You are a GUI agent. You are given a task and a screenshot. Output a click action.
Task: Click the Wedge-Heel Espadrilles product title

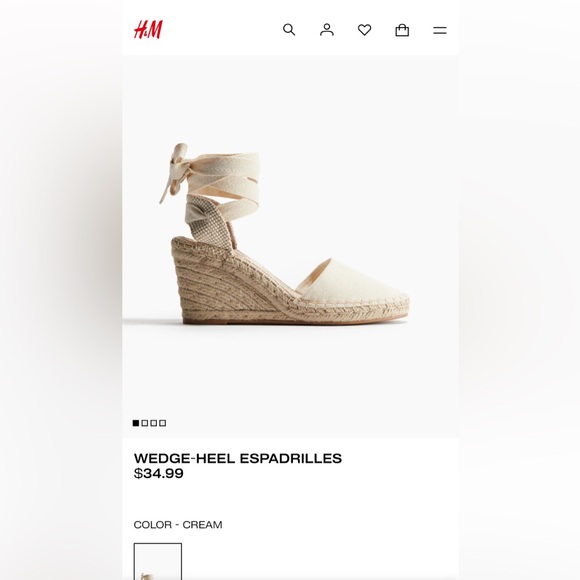click(237, 458)
